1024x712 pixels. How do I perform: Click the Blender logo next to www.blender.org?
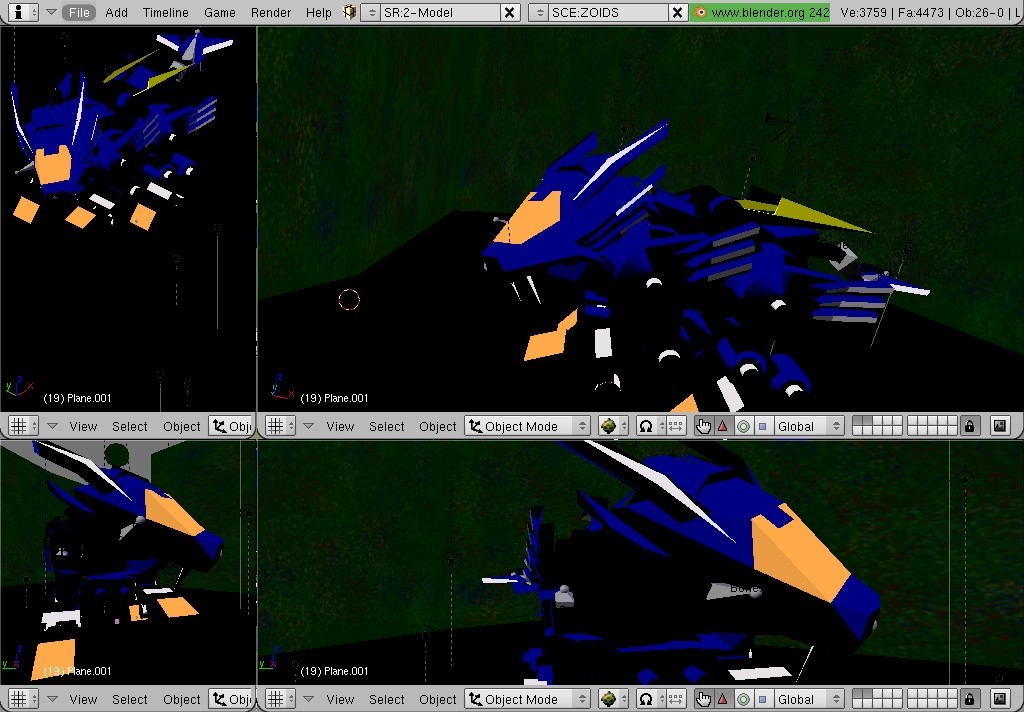(700, 12)
